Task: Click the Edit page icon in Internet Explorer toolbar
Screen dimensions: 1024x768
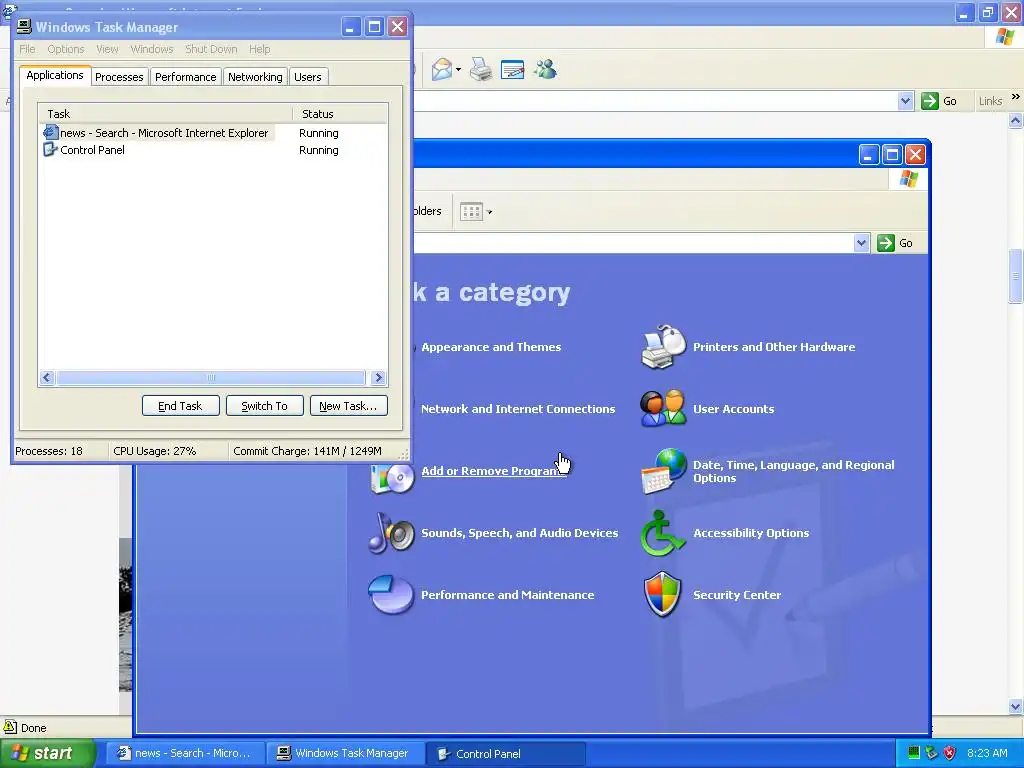Action: [x=512, y=69]
